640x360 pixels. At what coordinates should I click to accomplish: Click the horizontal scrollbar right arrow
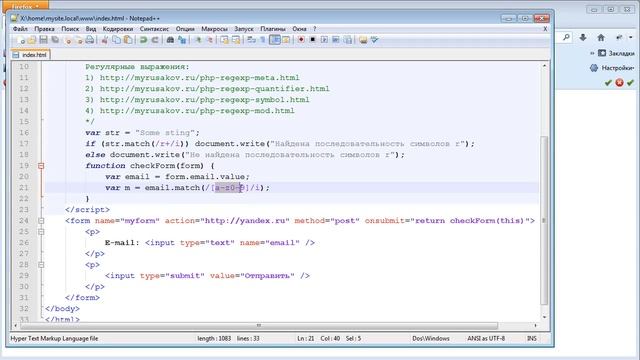(536, 325)
